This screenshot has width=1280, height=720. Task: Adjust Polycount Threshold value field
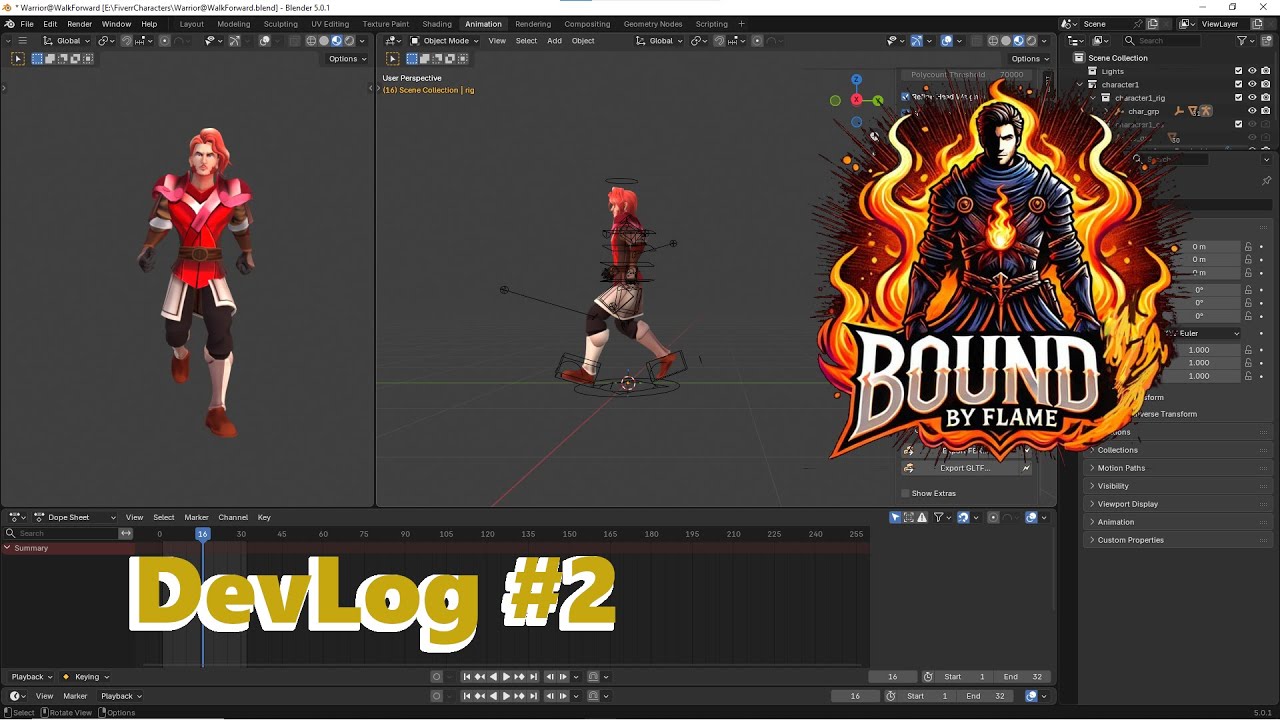(968, 74)
